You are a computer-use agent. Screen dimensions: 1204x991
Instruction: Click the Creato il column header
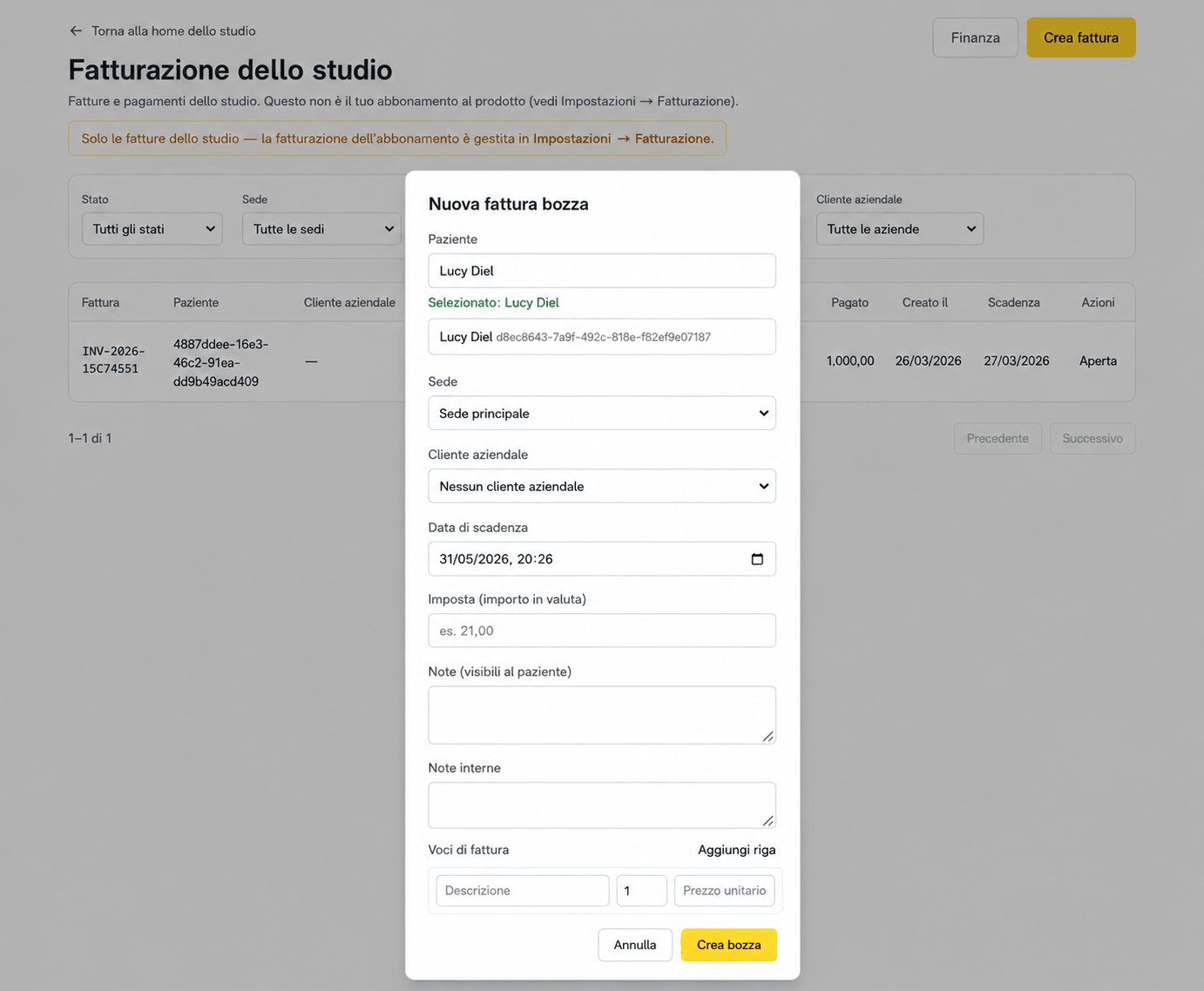925,302
